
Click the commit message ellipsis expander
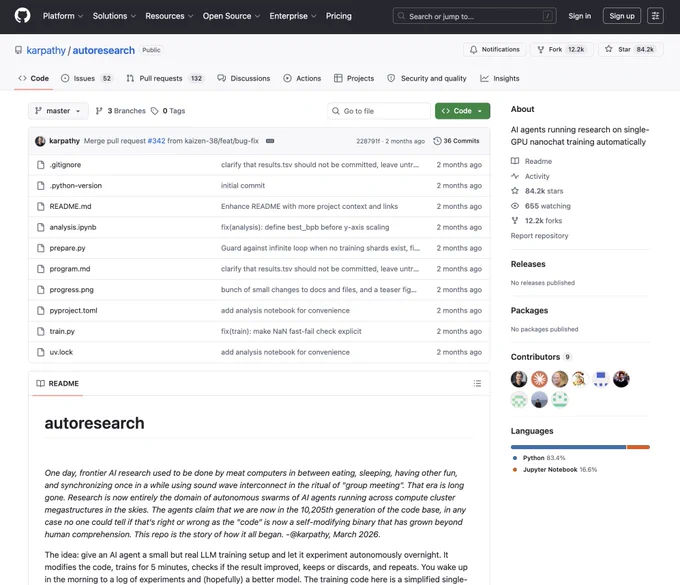270,141
